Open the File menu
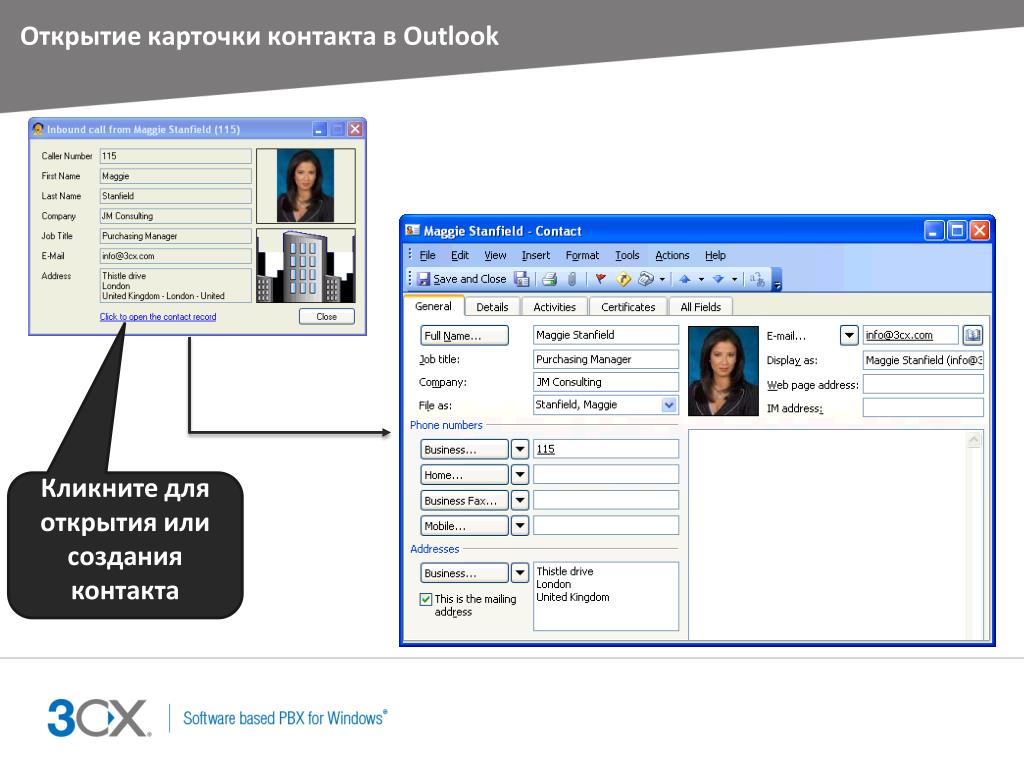Viewport: 1024px width, 768px height. [428, 255]
